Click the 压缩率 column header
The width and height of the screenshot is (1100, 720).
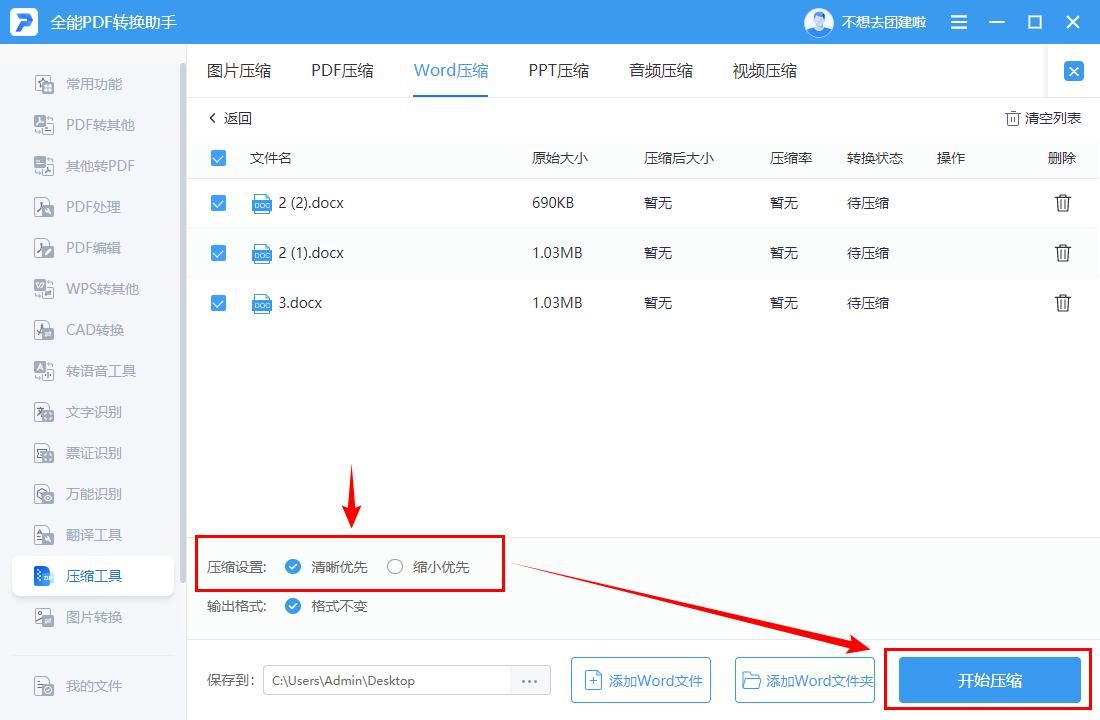coord(791,158)
